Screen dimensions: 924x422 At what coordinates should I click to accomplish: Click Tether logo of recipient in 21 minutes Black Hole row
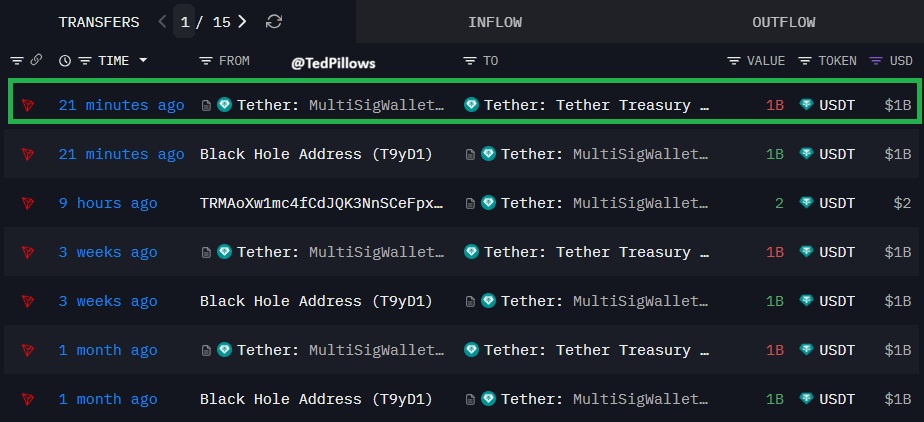489,154
